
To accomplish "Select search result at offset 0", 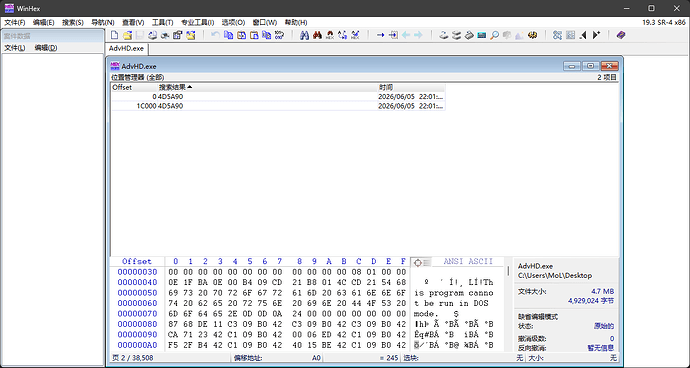I will click(278, 96).
